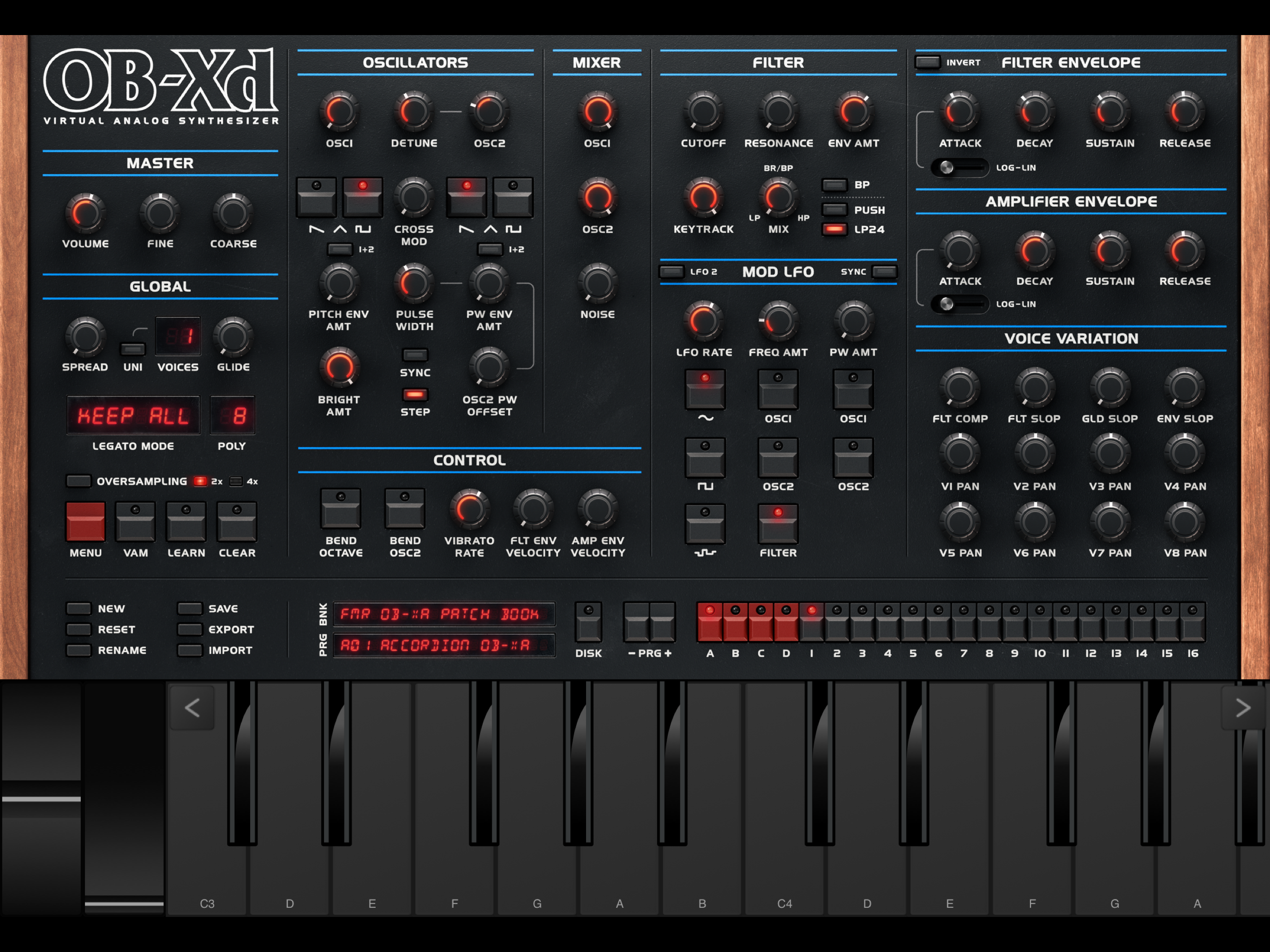The height and width of the screenshot is (952, 1270).
Task: Toggle BEND OSC2 switch
Action: (405, 508)
